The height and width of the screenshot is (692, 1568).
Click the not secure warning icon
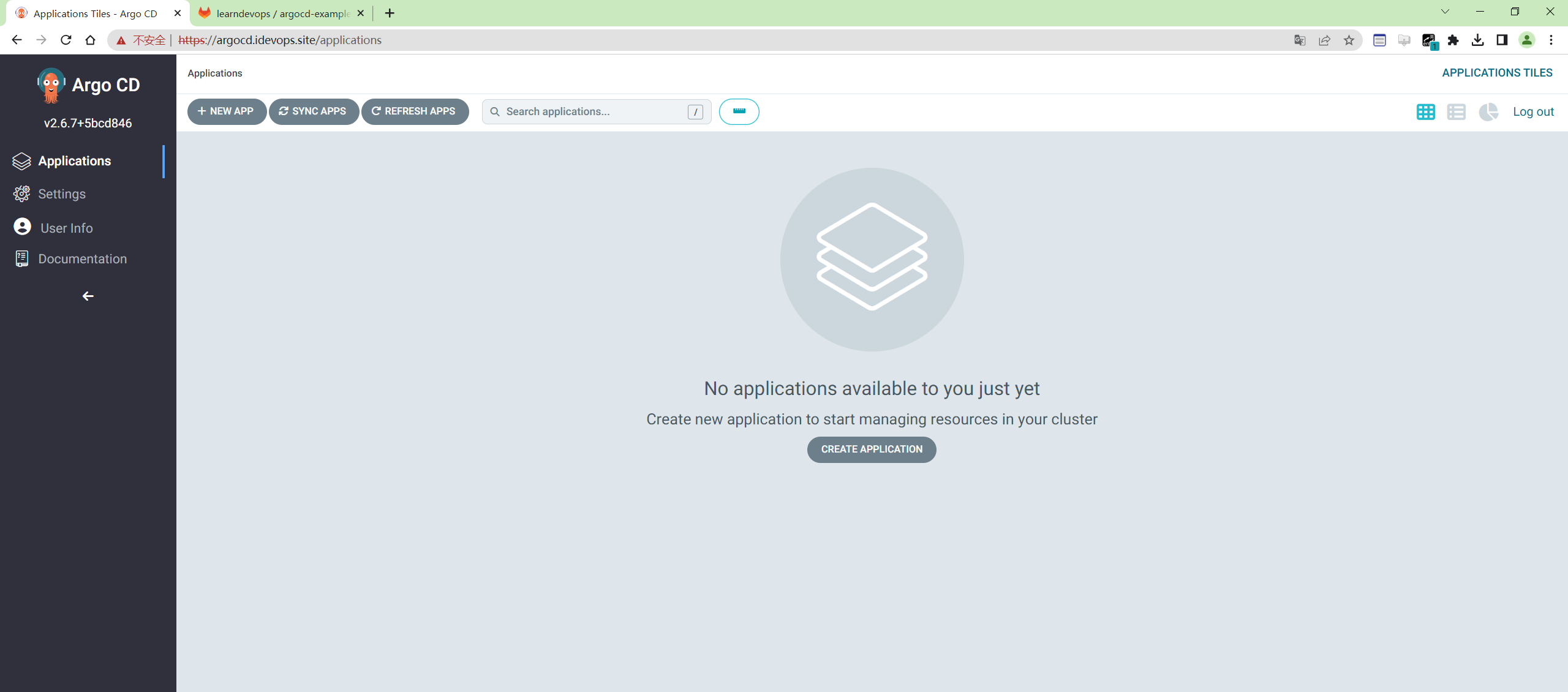coord(121,40)
